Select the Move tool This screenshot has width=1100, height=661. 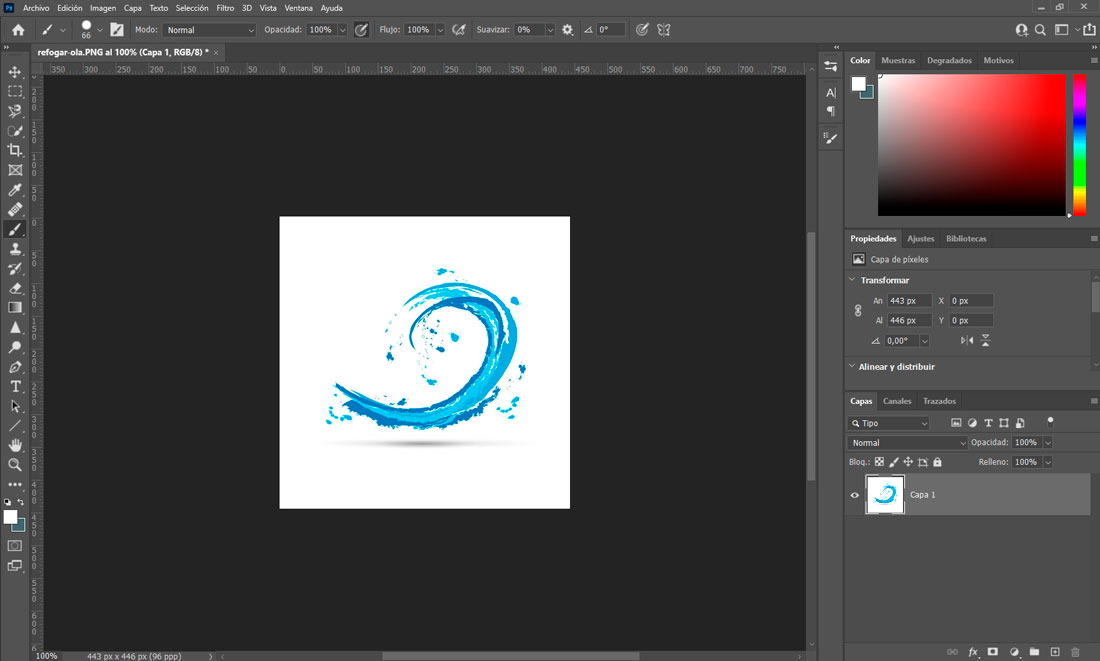(15, 72)
